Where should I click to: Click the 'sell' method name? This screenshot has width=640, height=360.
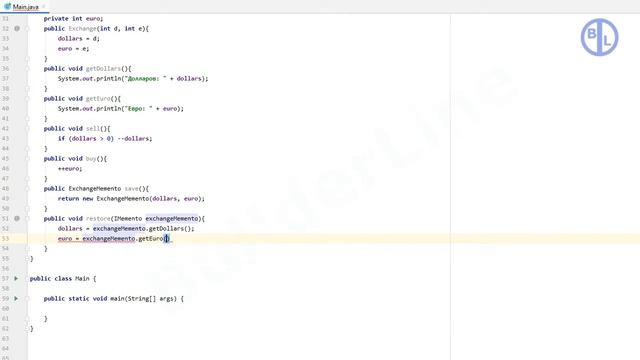[x=93, y=129]
